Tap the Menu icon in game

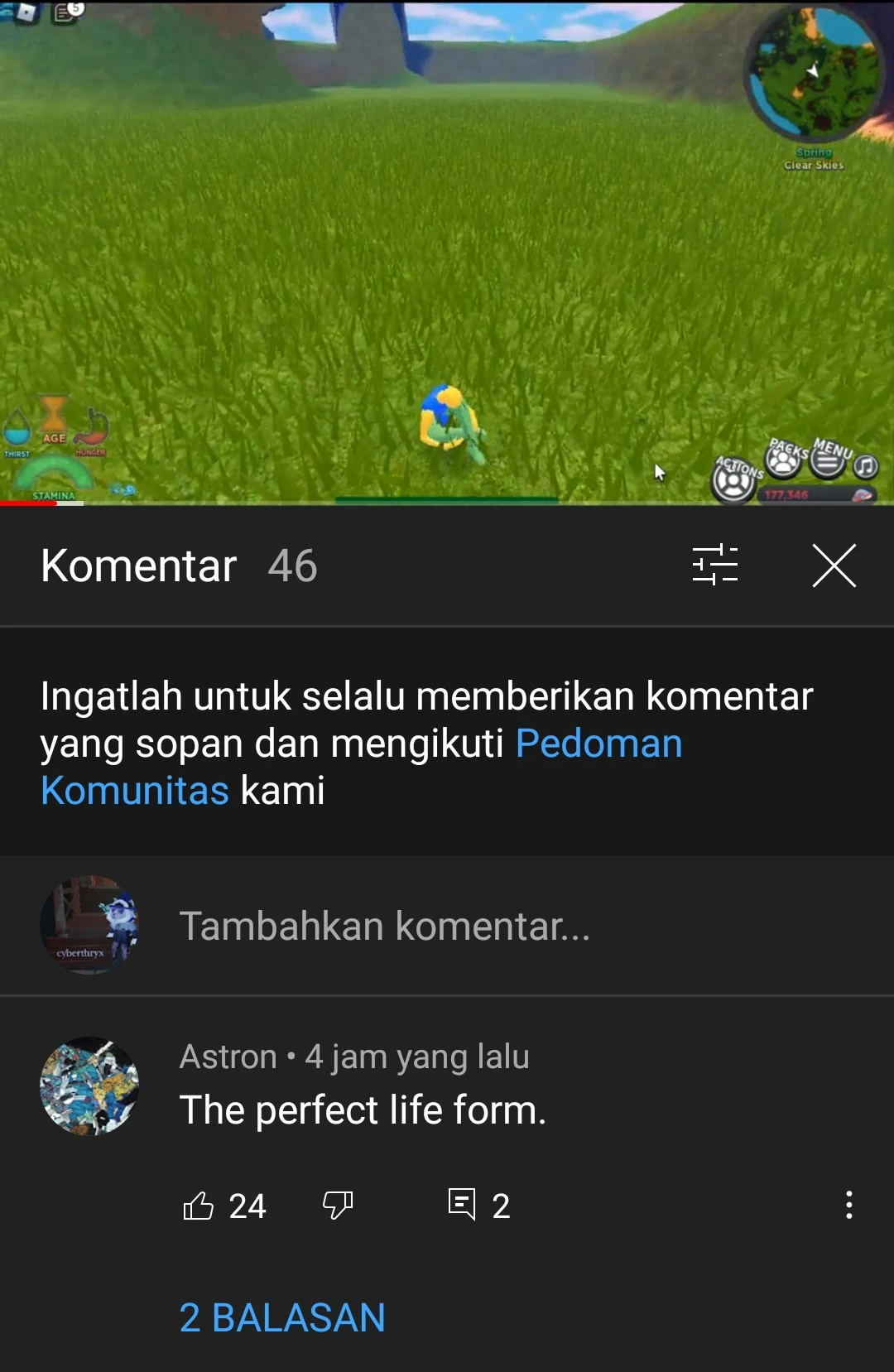828,458
